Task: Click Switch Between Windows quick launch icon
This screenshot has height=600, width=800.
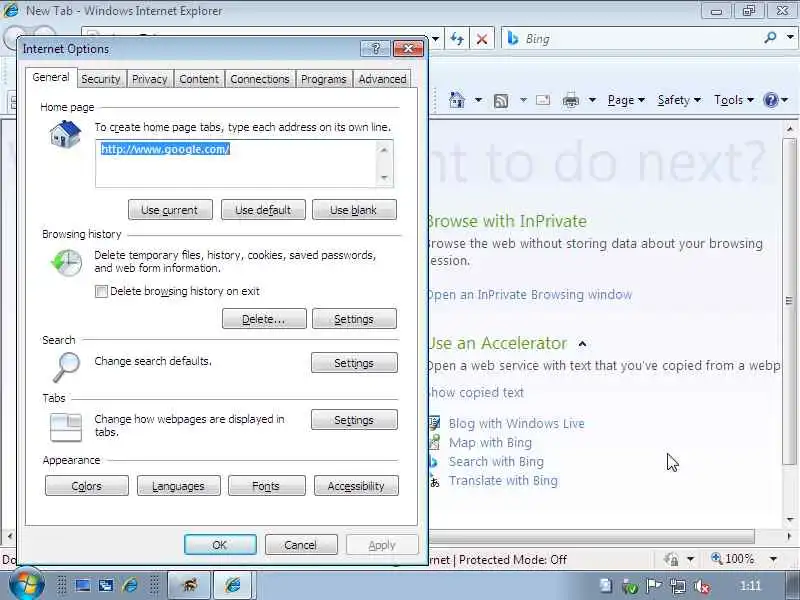Action: point(106,585)
